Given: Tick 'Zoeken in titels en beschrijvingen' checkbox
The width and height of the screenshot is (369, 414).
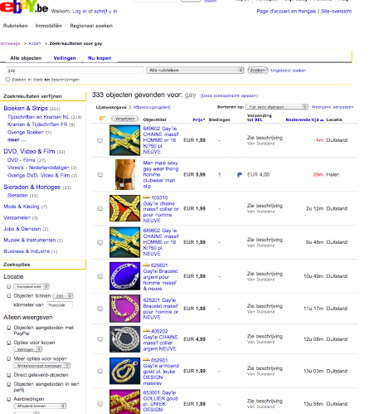Looking at the screenshot, I should tap(7, 79).
